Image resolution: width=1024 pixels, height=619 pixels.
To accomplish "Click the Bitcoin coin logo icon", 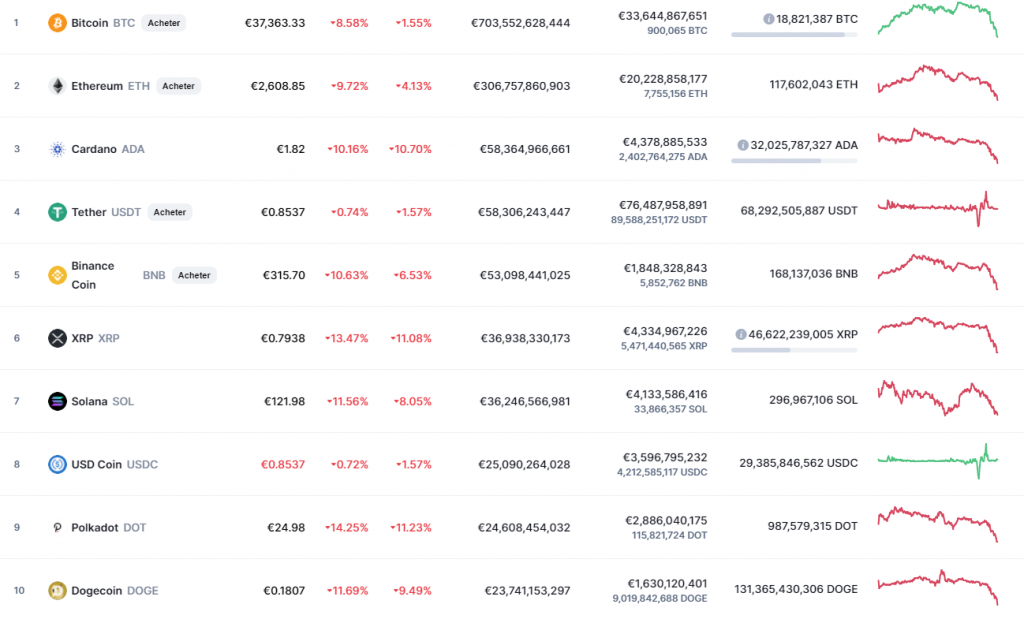I will click(x=57, y=22).
